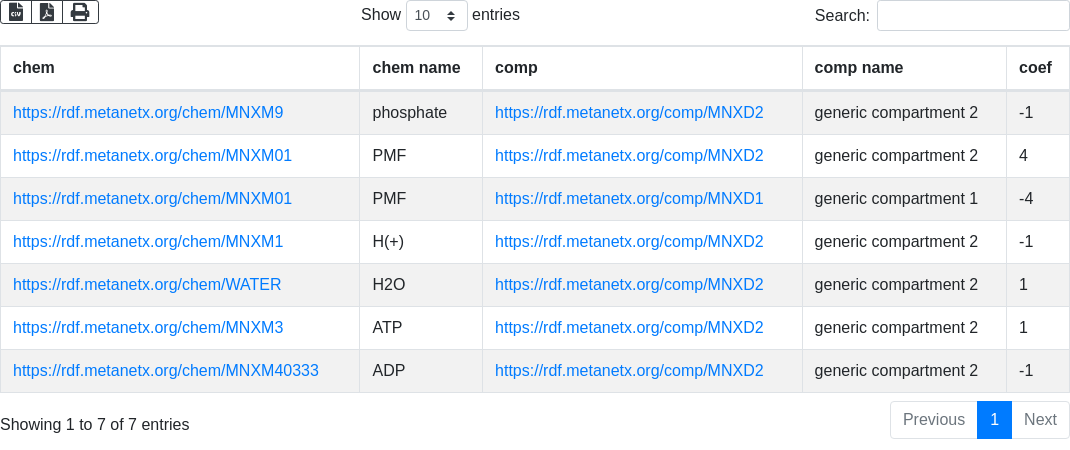Print the table

tap(80, 12)
